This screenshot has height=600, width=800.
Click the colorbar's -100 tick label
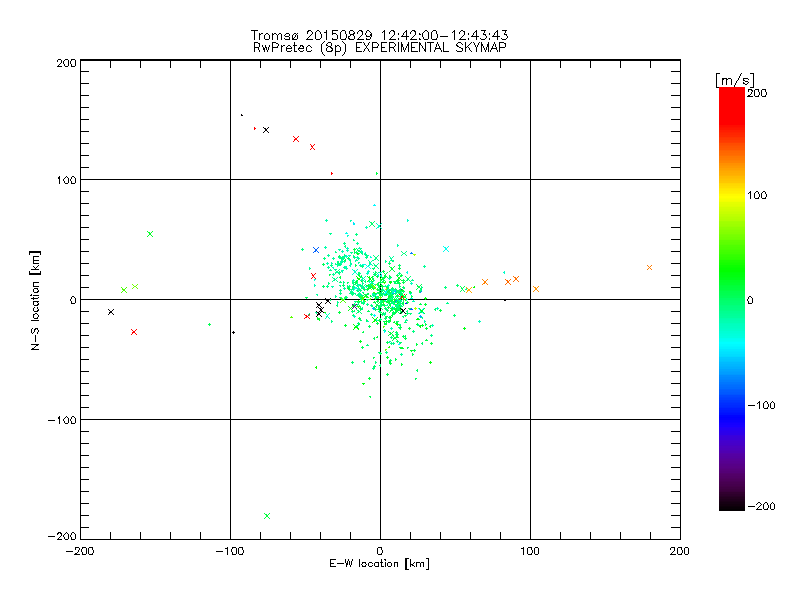[x=765, y=406]
